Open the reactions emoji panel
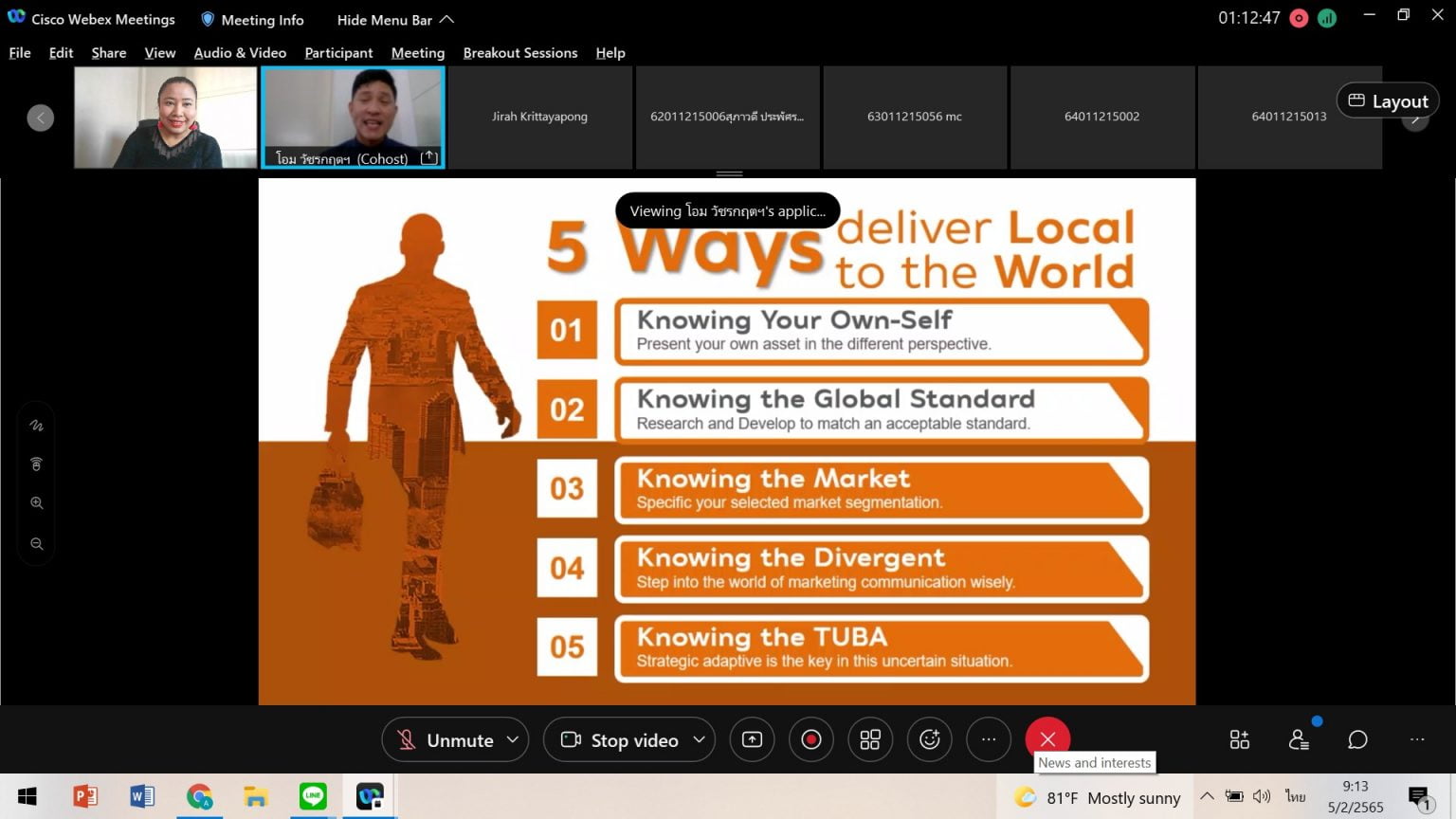Viewport: 1456px width, 819px height. [x=929, y=739]
